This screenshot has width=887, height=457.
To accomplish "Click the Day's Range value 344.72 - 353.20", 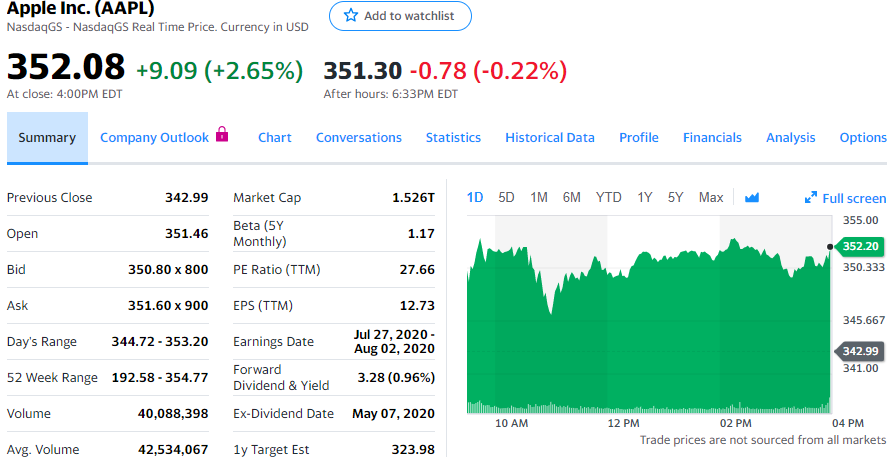I will [160, 342].
